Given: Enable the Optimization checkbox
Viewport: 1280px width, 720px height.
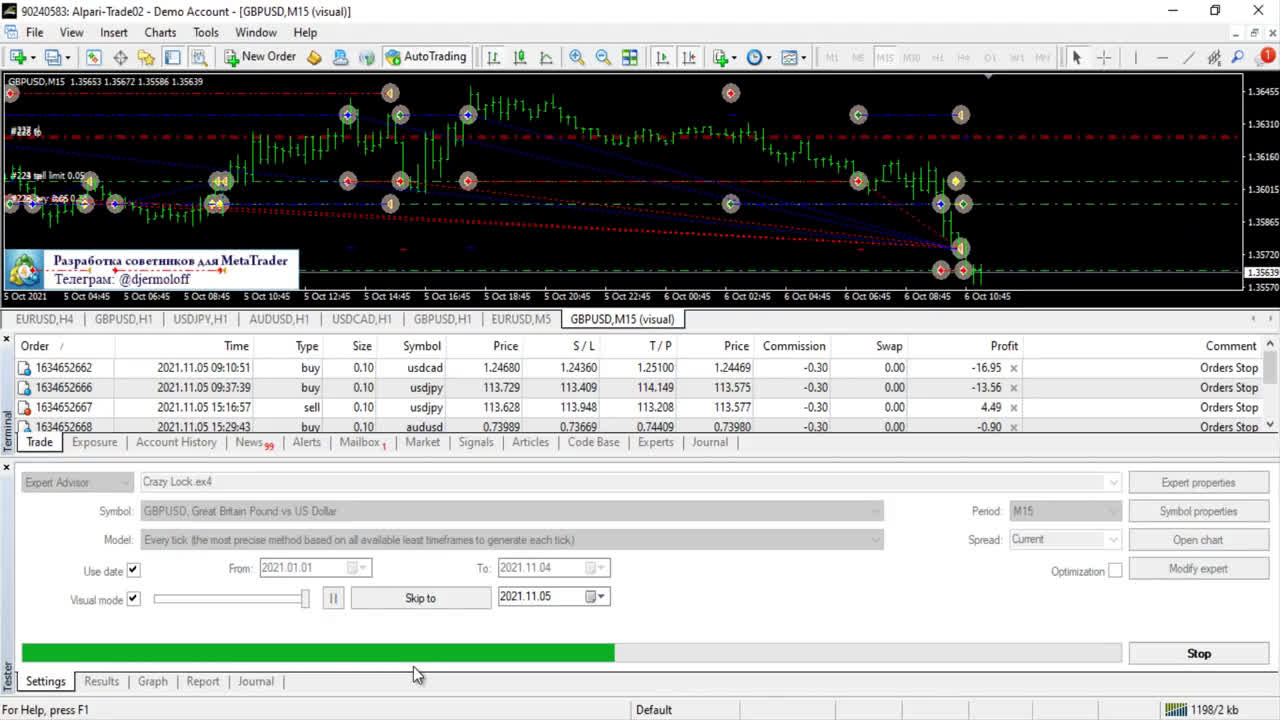Looking at the screenshot, I should (1115, 571).
